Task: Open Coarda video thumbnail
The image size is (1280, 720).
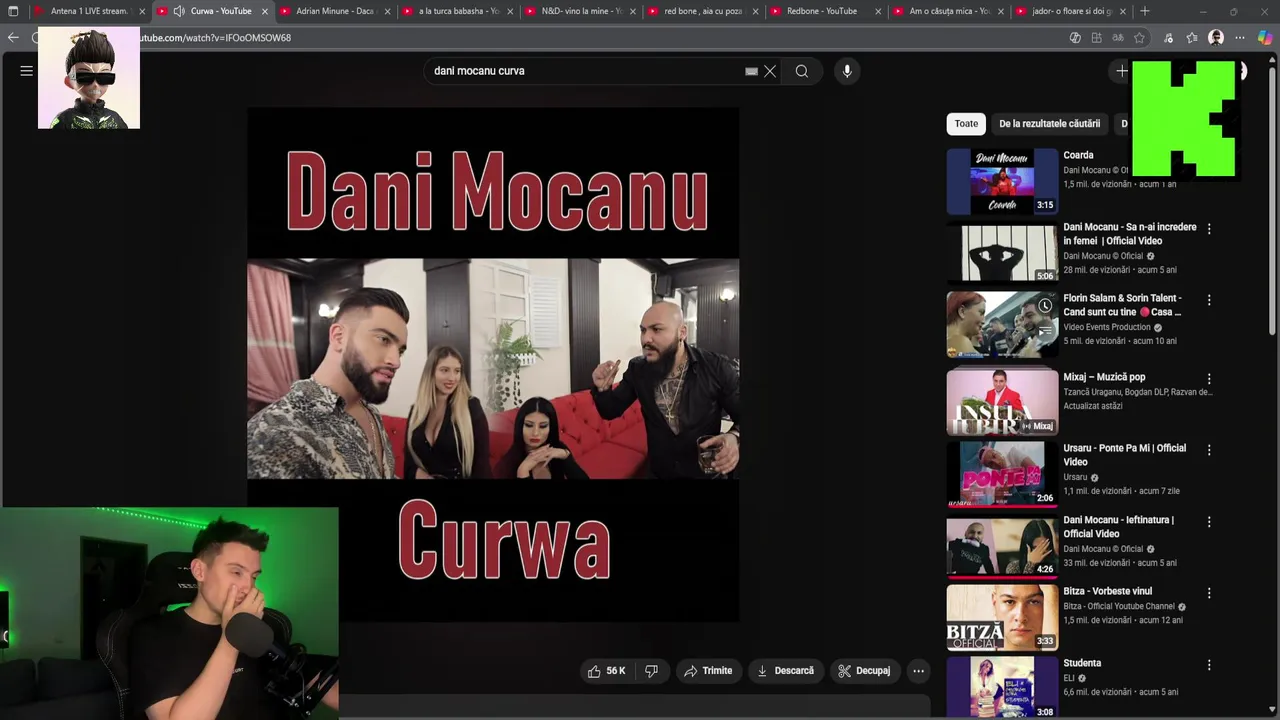Action: point(1002,181)
